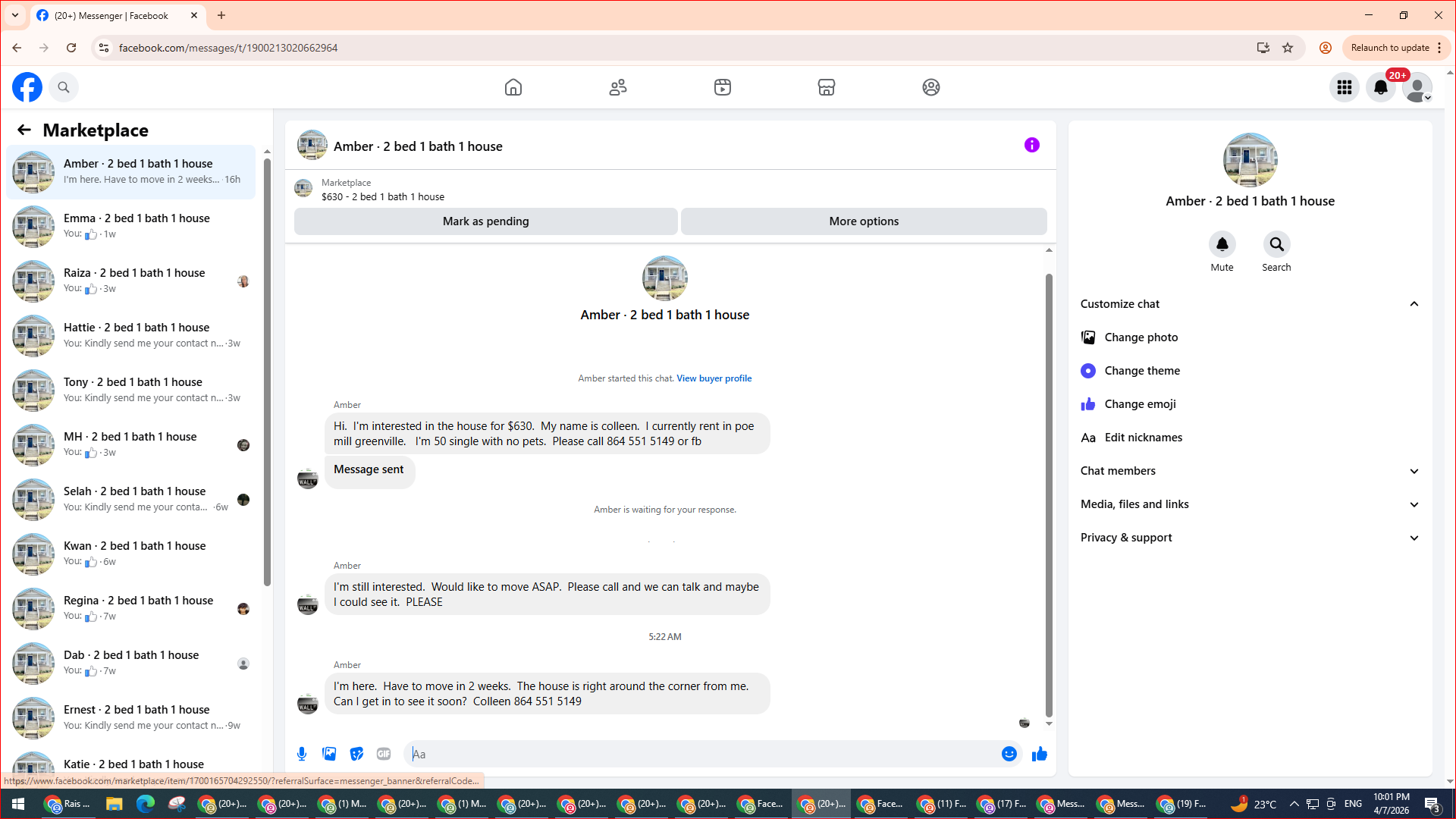This screenshot has width=1456, height=819.
Task: Expand the Privacy & support section
Action: point(1250,538)
